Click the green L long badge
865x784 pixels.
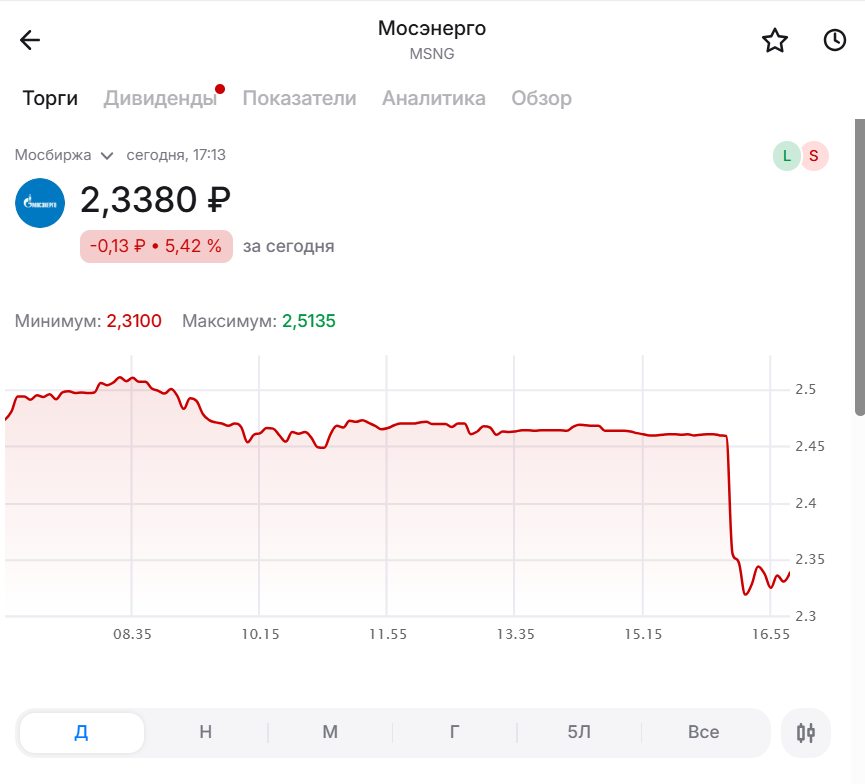(787, 155)
